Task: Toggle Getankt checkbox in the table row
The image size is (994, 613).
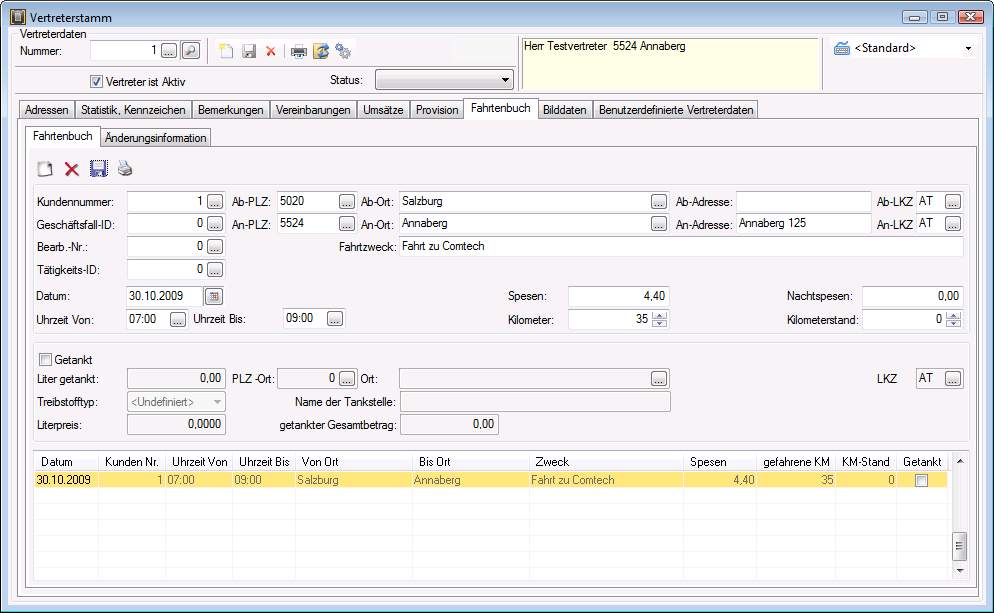Action: point(922,481)
